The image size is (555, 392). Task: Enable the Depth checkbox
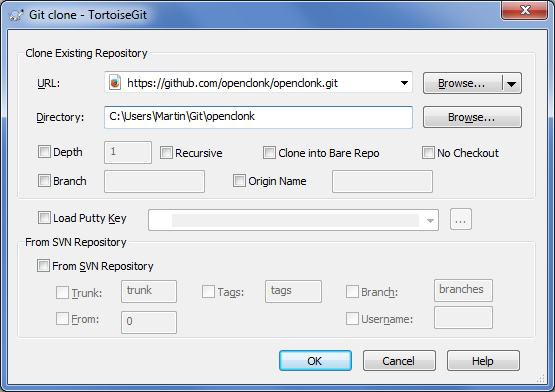[x=44, y=152]
